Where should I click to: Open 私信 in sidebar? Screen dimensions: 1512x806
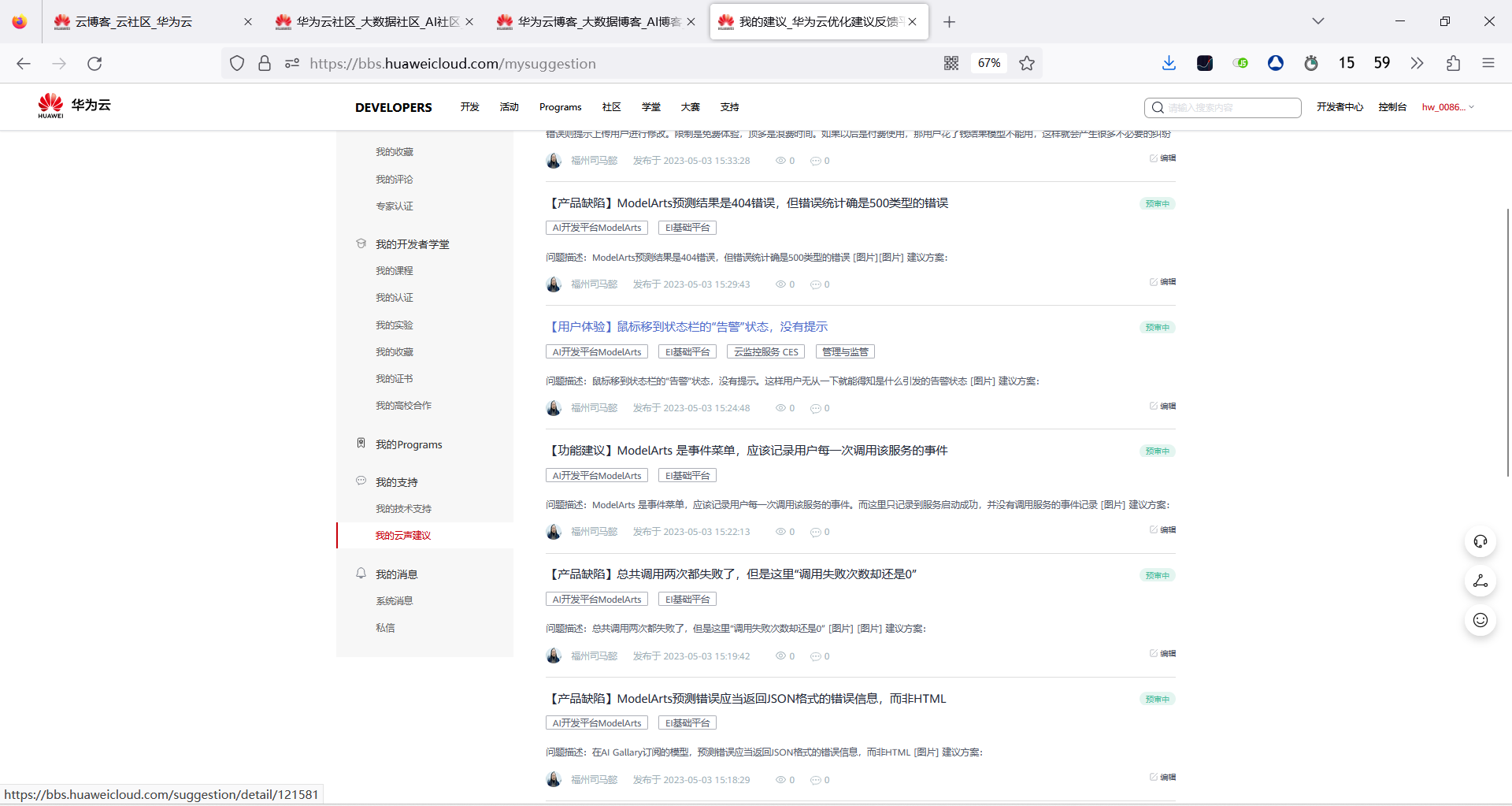click(x=385, y=628)
